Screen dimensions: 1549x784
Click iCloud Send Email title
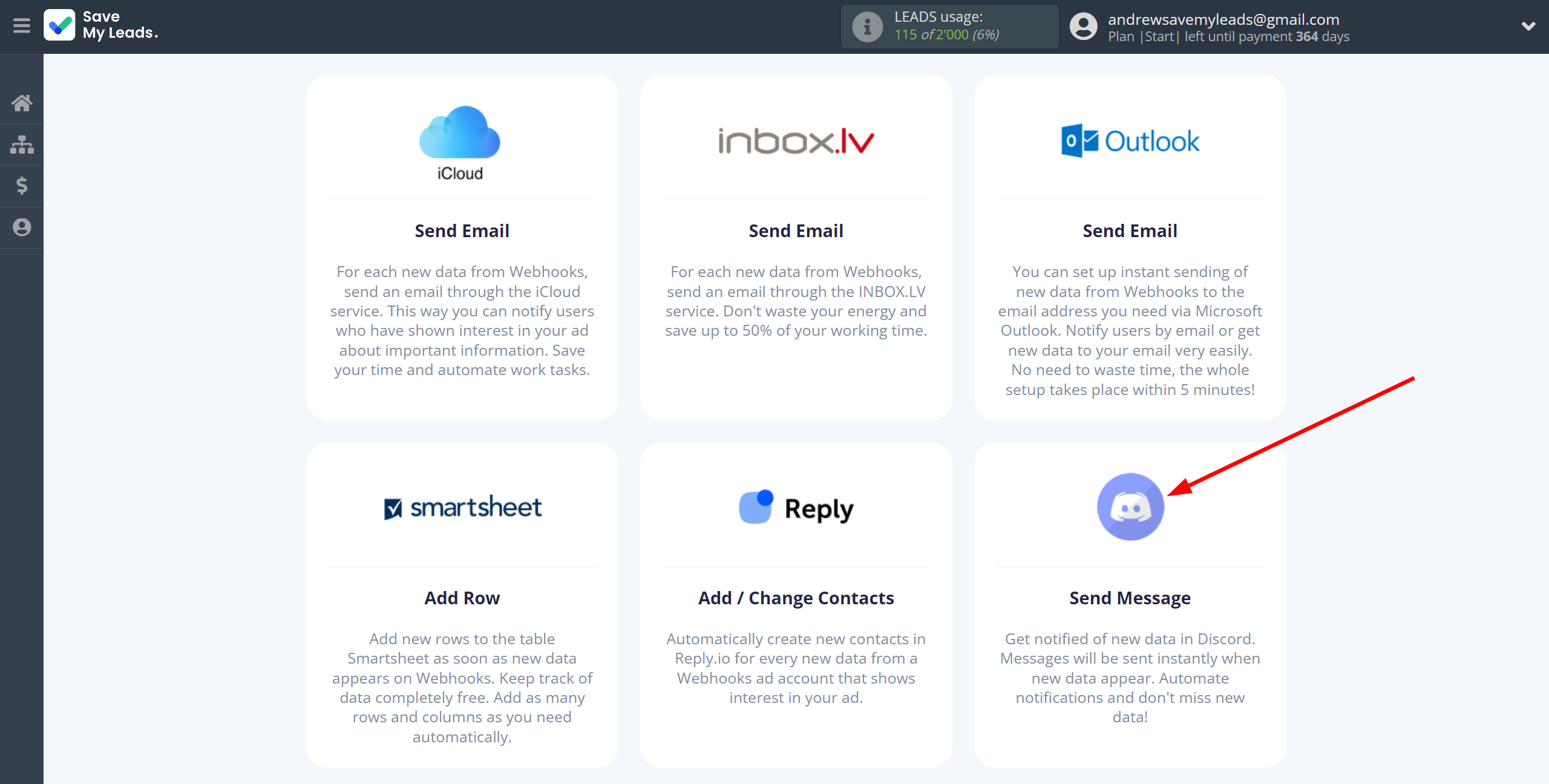tap(462, 231)
